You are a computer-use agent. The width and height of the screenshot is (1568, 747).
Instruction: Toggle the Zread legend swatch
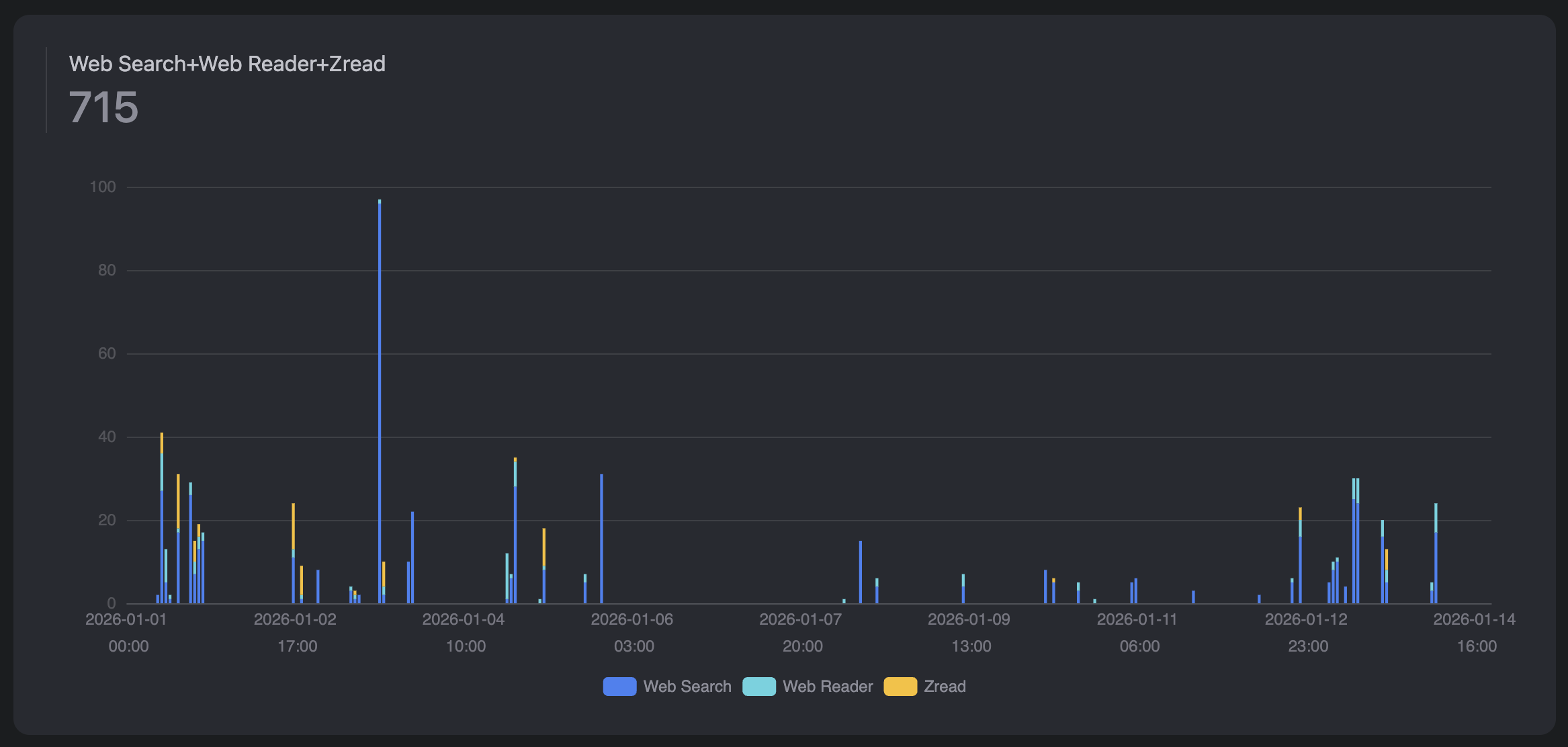pos(900,687)
